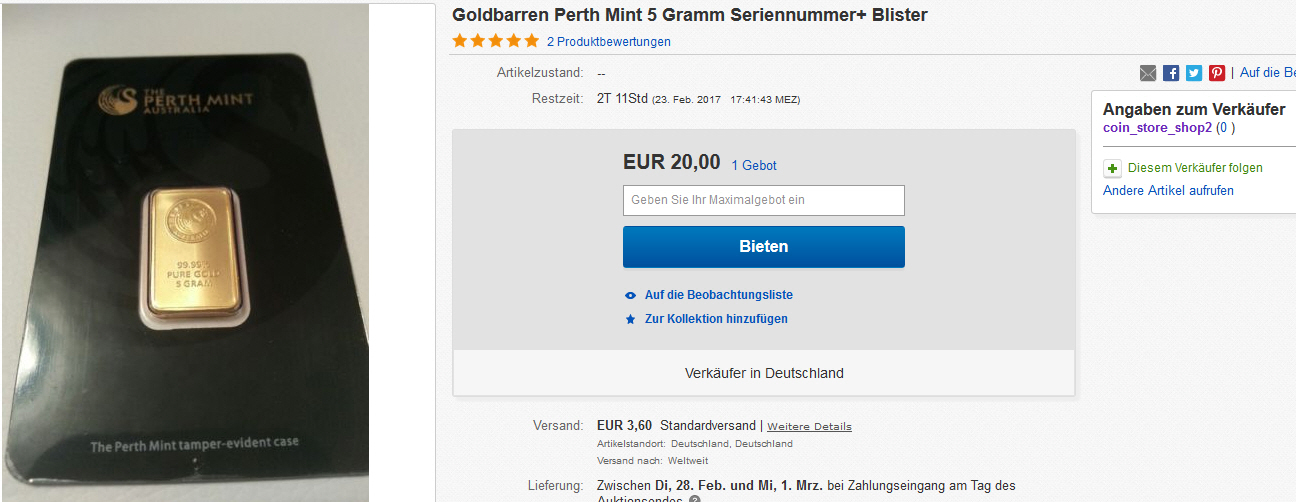1296x502 pixels.
Task: Pin the listing on Pinterest
Action: click(x=1217, y=73)
